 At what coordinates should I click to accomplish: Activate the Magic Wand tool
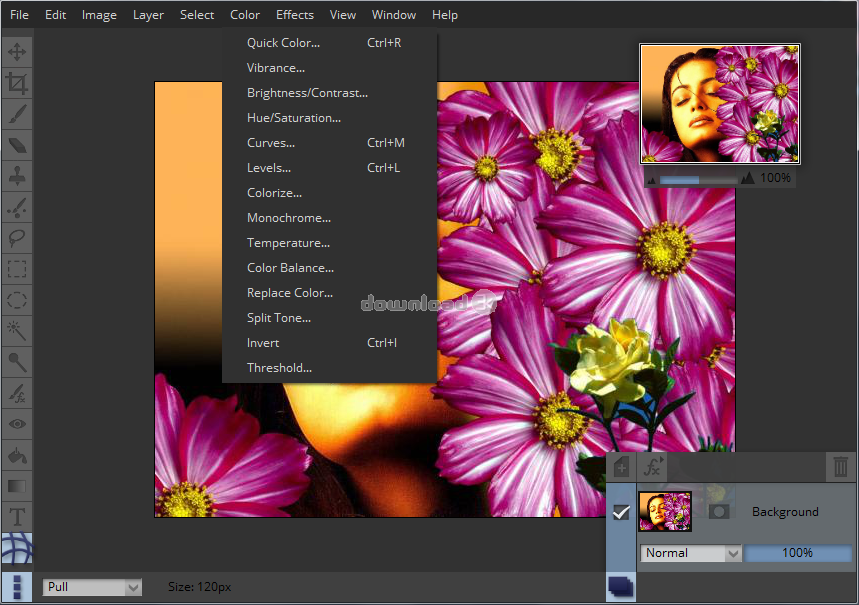pyautogui.click(x=17, y=330)
